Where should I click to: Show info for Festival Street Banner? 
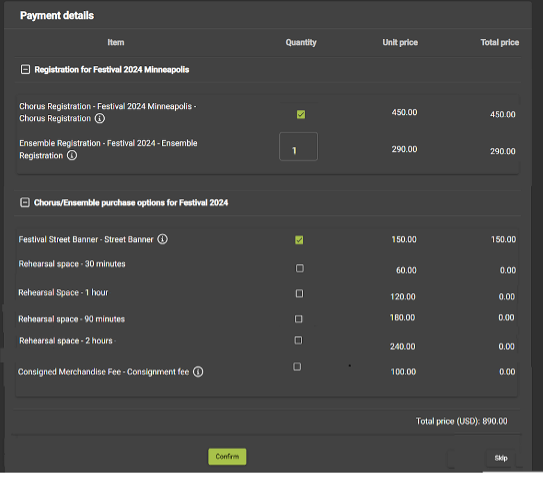(x=162, y=239)
